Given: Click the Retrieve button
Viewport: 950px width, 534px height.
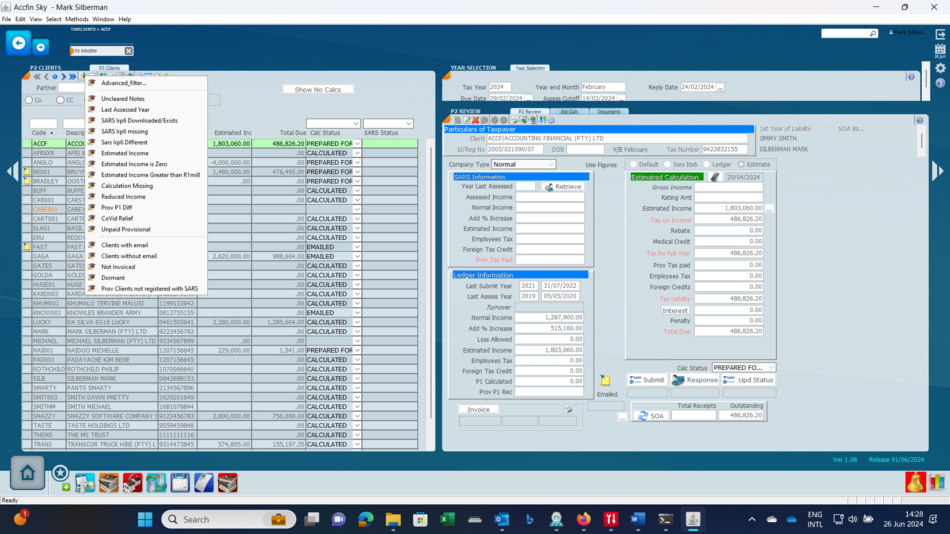Looking at the screenshot, I should 563,187.
